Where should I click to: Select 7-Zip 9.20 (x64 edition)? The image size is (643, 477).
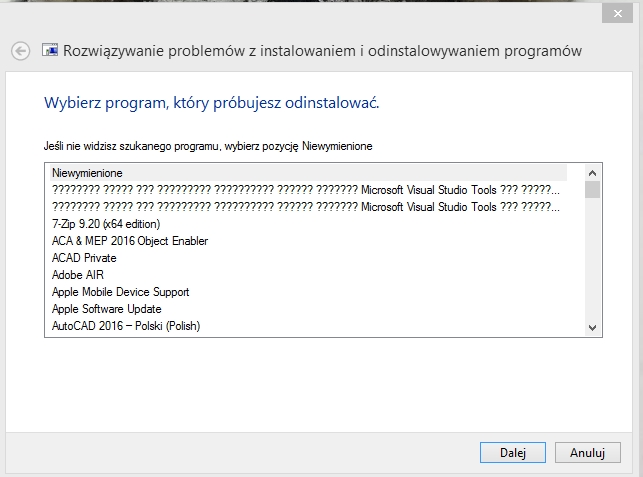(308, 224)
